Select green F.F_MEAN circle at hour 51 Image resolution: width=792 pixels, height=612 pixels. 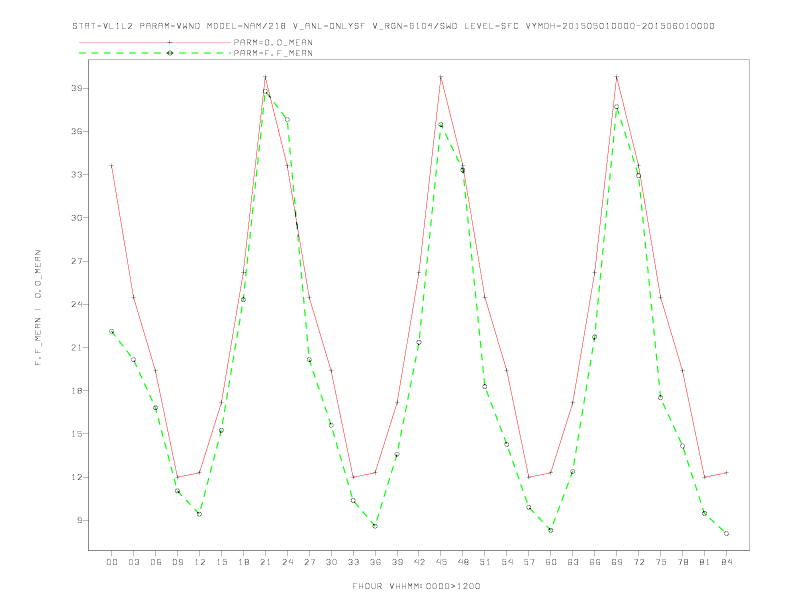(485, 387)
